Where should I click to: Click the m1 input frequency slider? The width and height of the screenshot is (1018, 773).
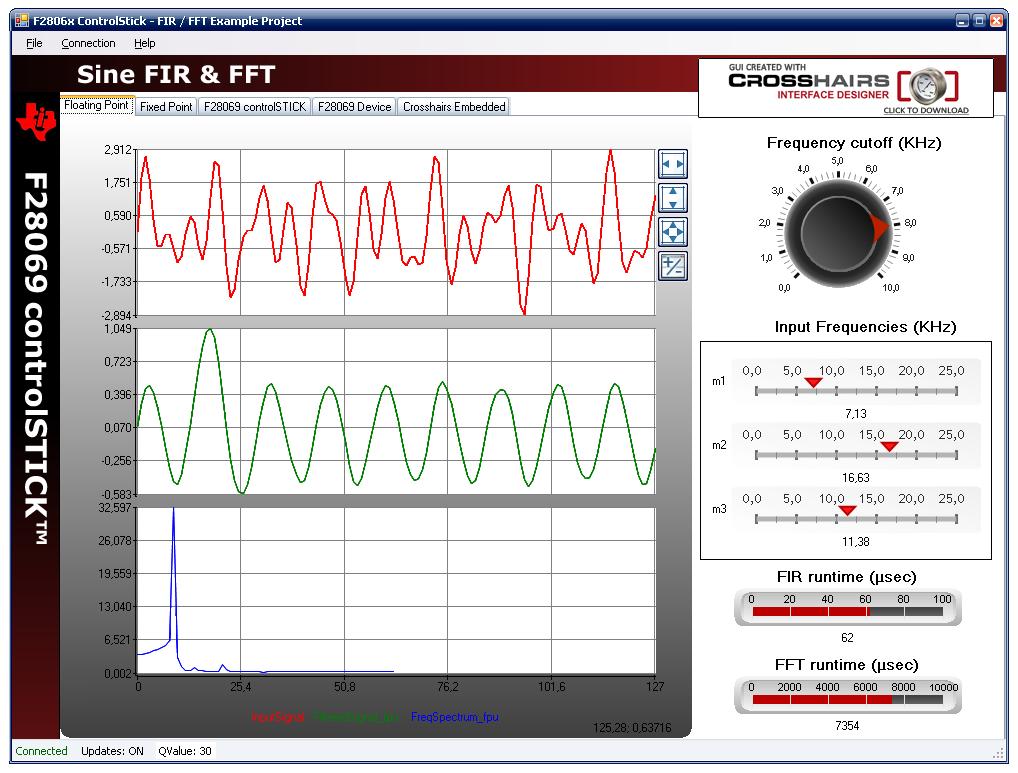point(856,382)
